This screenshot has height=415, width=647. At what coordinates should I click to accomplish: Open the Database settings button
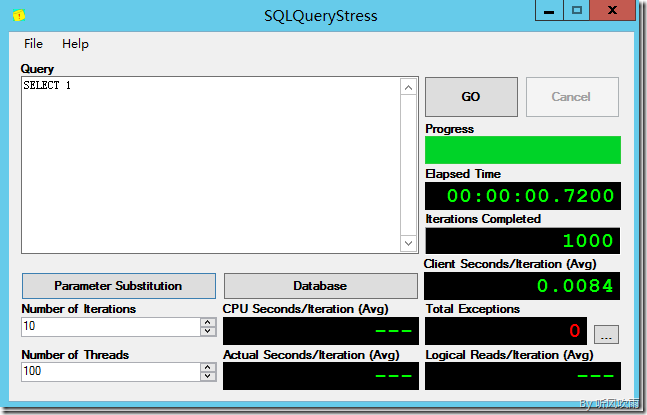coord(321,286)
